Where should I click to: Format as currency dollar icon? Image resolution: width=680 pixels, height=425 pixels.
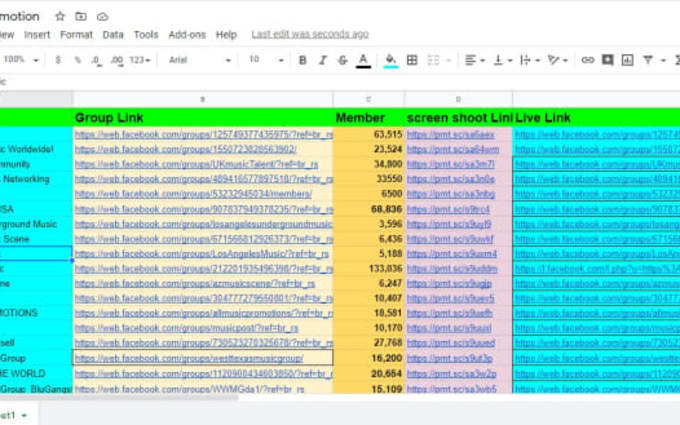tap(58, 60)
